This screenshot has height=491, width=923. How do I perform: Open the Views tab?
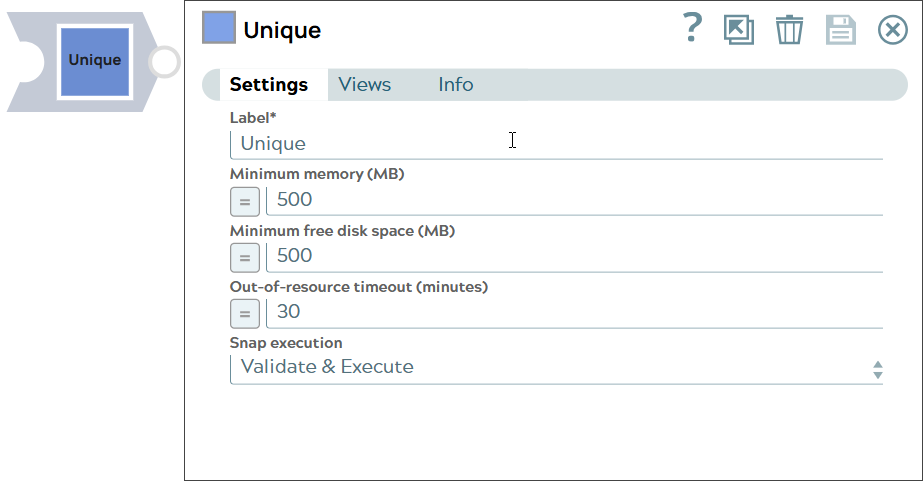(364, 85)
